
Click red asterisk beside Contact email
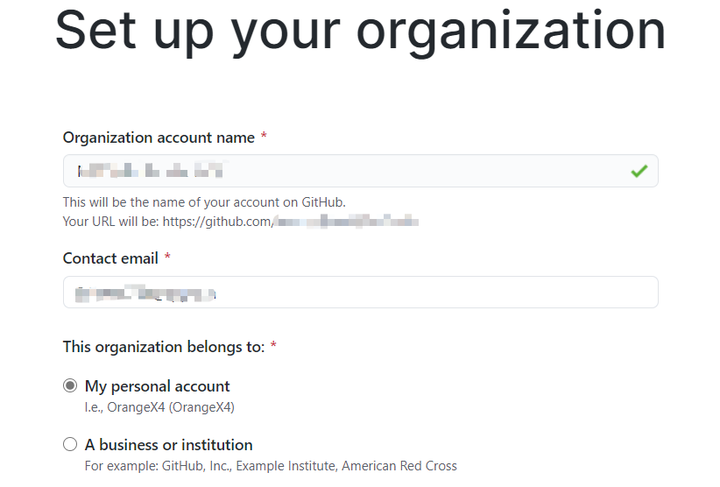coord(168,256)
